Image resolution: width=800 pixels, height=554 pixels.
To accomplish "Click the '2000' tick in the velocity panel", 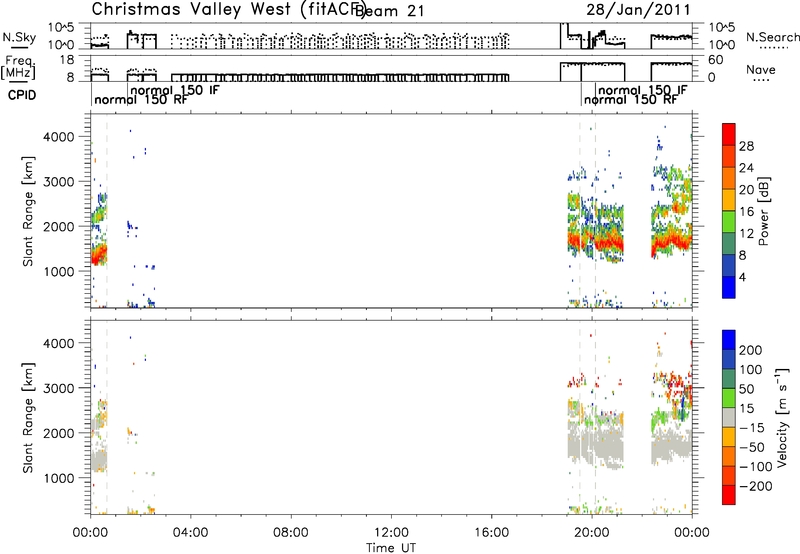I will coord(59,433).
